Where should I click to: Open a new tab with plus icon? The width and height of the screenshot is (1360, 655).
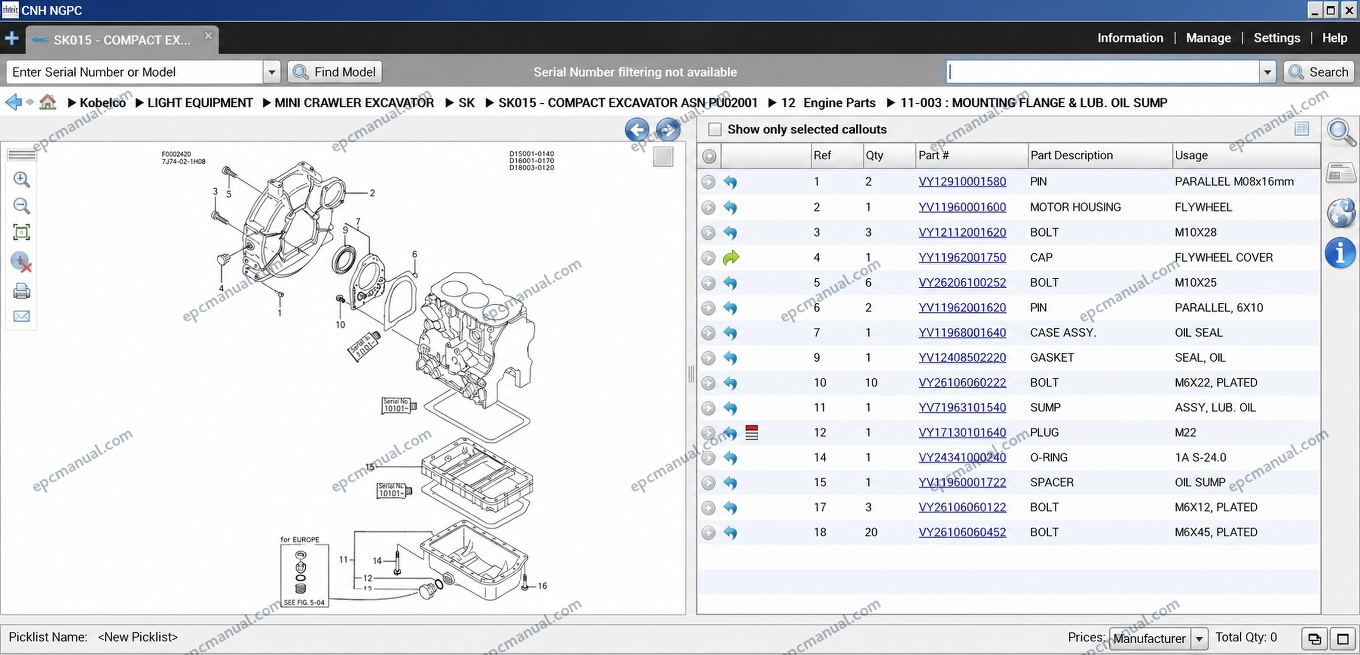click(11, 39)
